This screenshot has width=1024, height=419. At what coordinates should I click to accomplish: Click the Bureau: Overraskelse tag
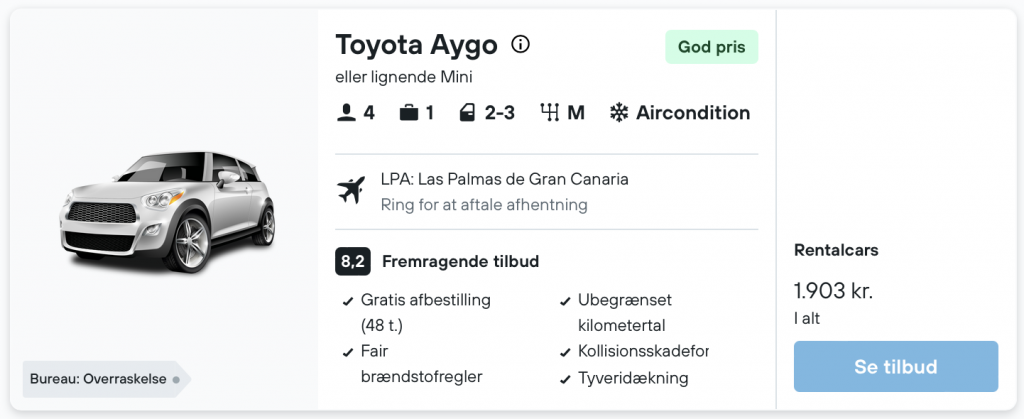[x=106, y=379]
